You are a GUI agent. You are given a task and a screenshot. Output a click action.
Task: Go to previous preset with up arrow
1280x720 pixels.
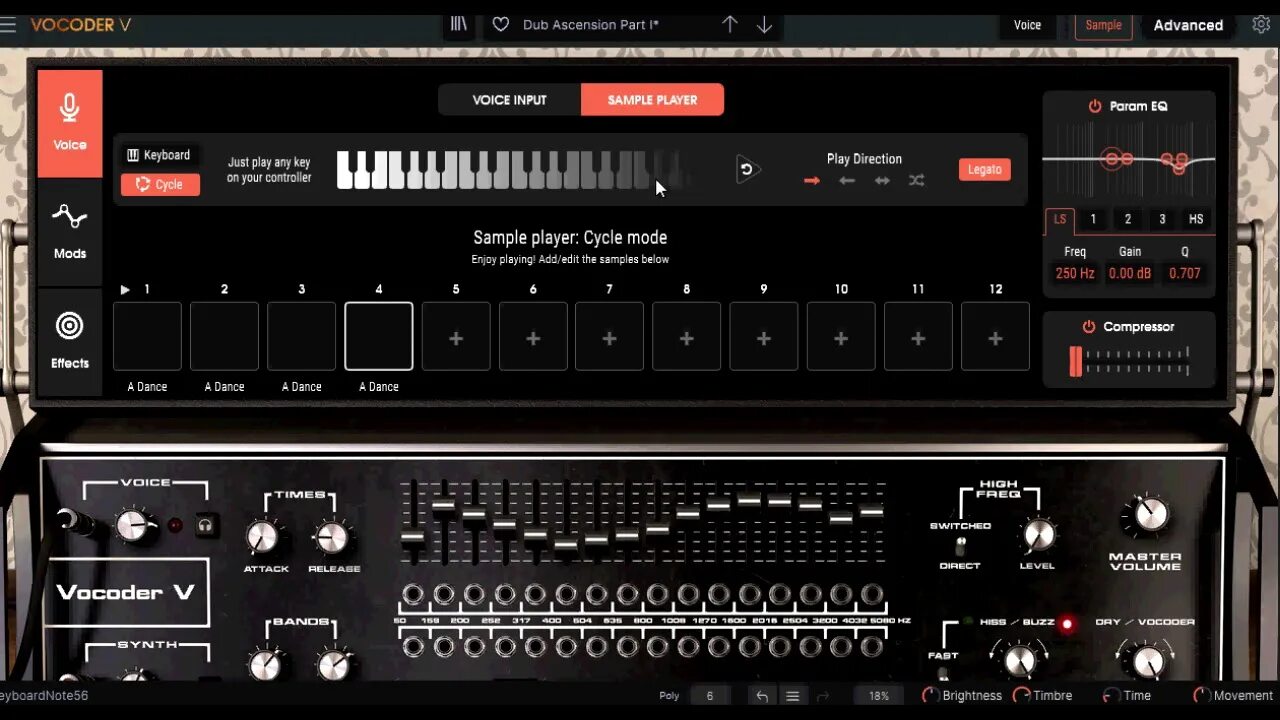pos(730,24)
